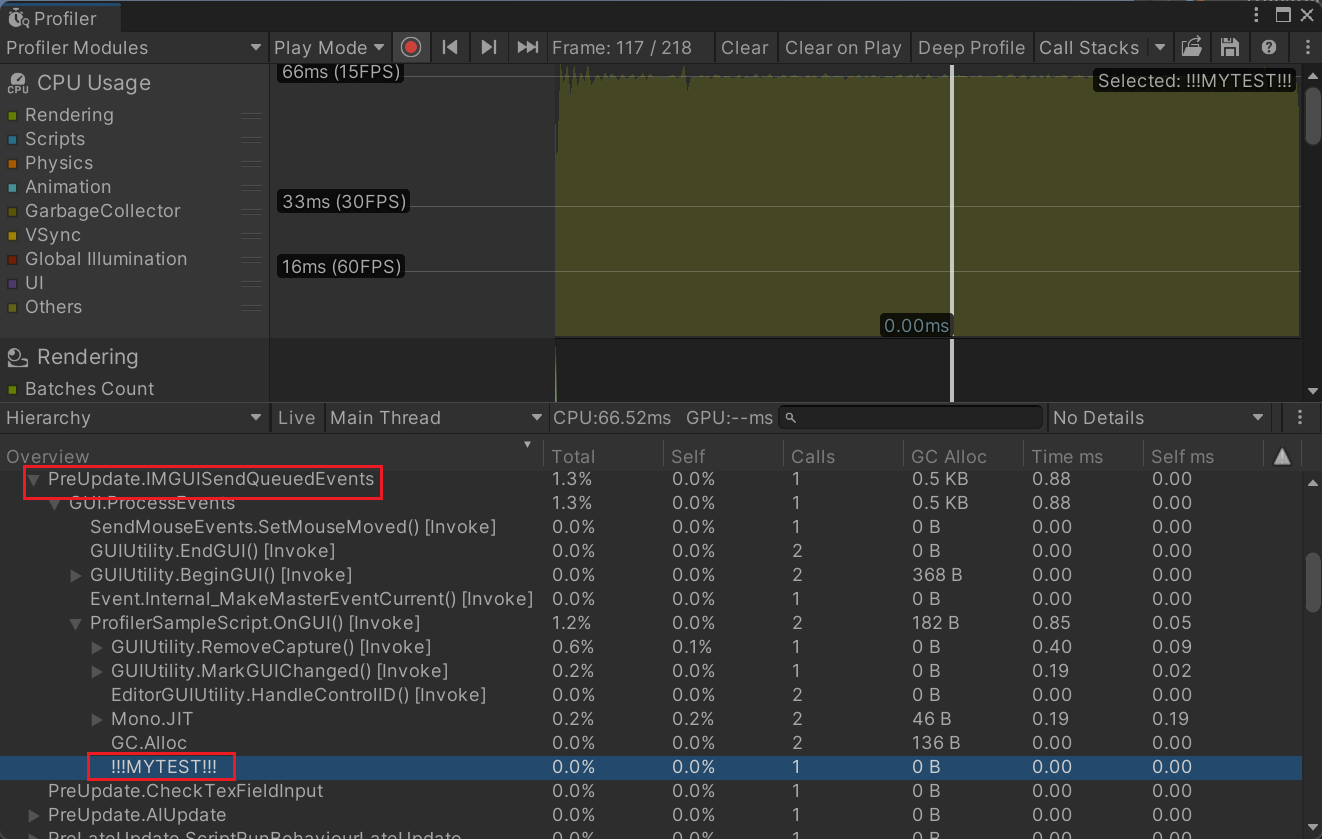This screenshot has height=839, width=1322.
Task: Toggle the Scripts category color box
Action: pyautogui.click(x=12, y=140)
